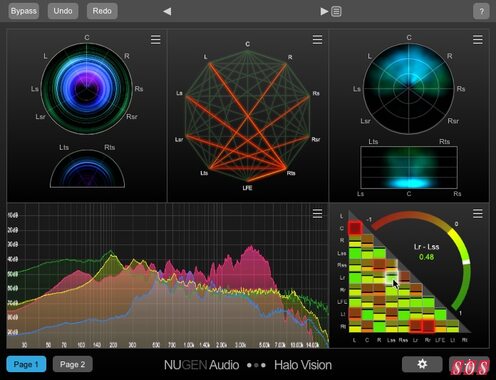
Task: Click the C node atop the correlation web
Action: coord(247,44)
